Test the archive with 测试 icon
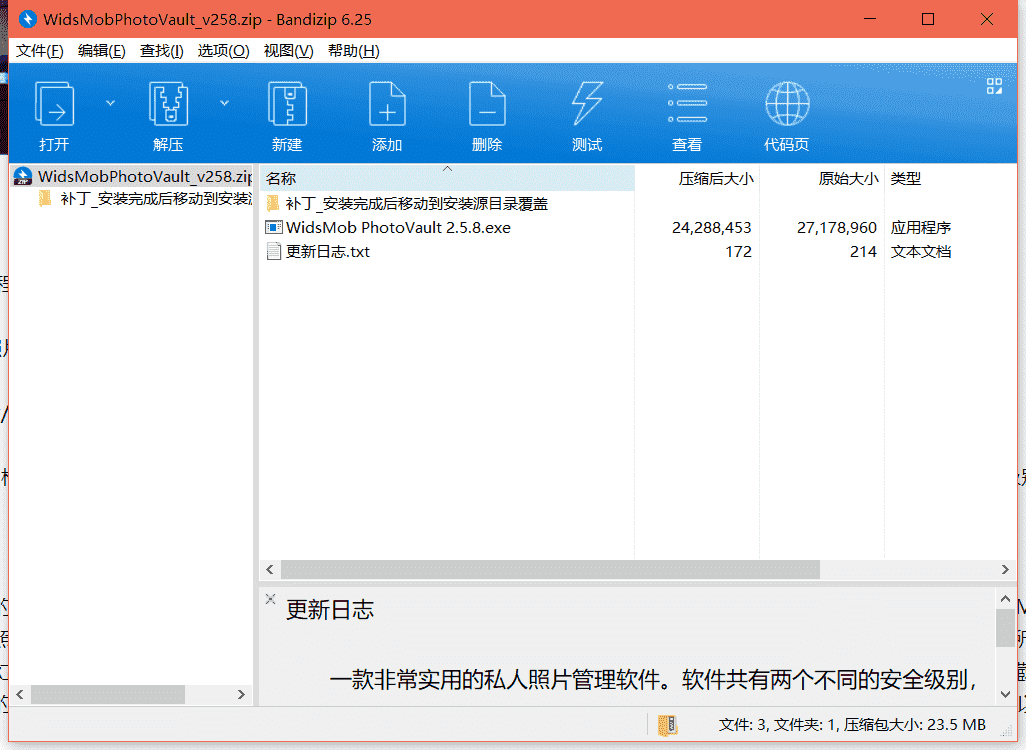The width and height of the screenshot is (1026, 750). tap(587, 103)
